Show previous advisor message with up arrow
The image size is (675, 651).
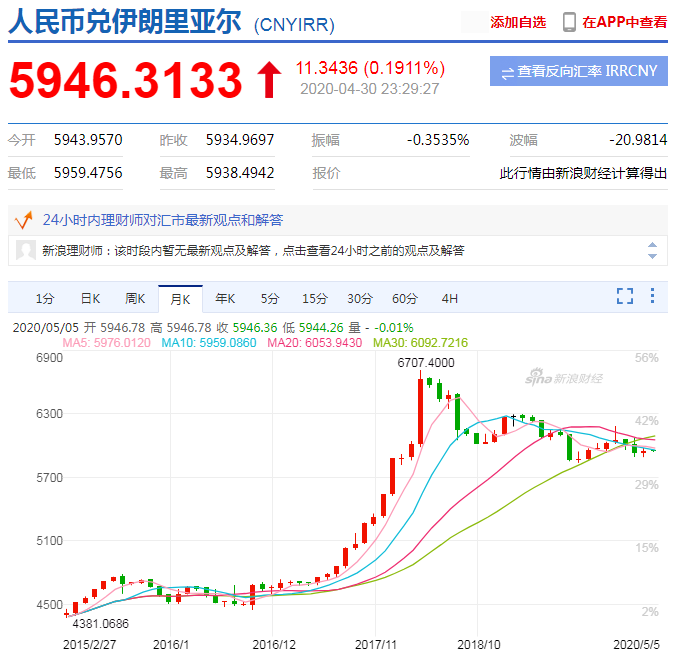click(x=653, y=245)
